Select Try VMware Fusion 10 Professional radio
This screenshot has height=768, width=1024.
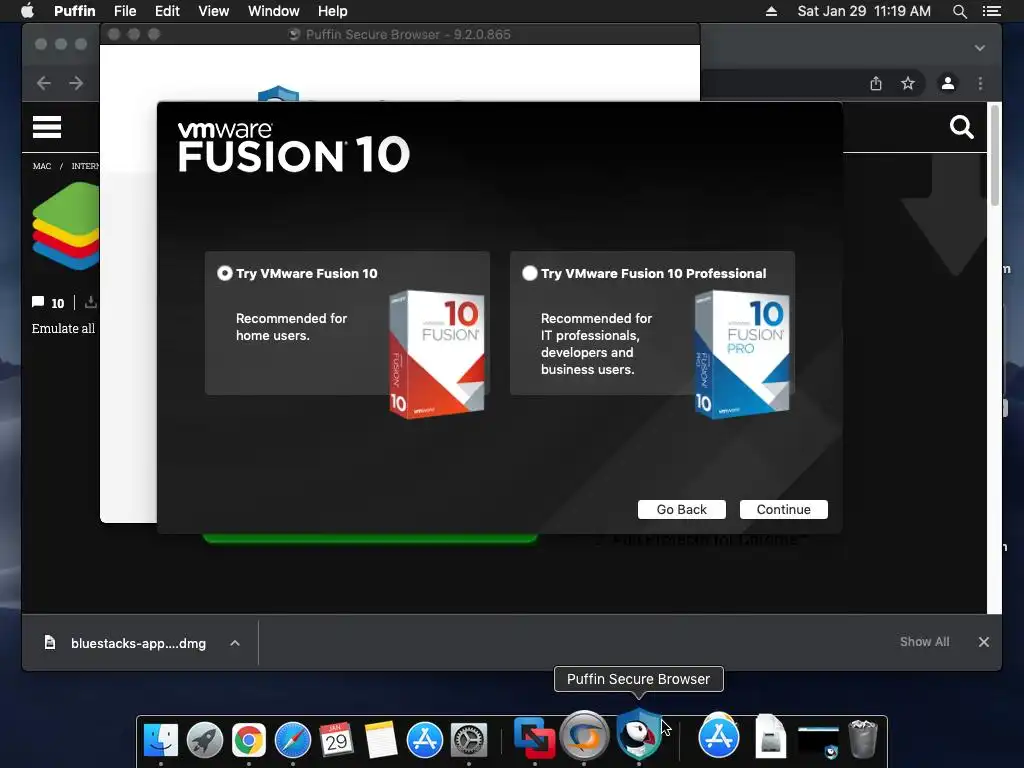point(530,273)
